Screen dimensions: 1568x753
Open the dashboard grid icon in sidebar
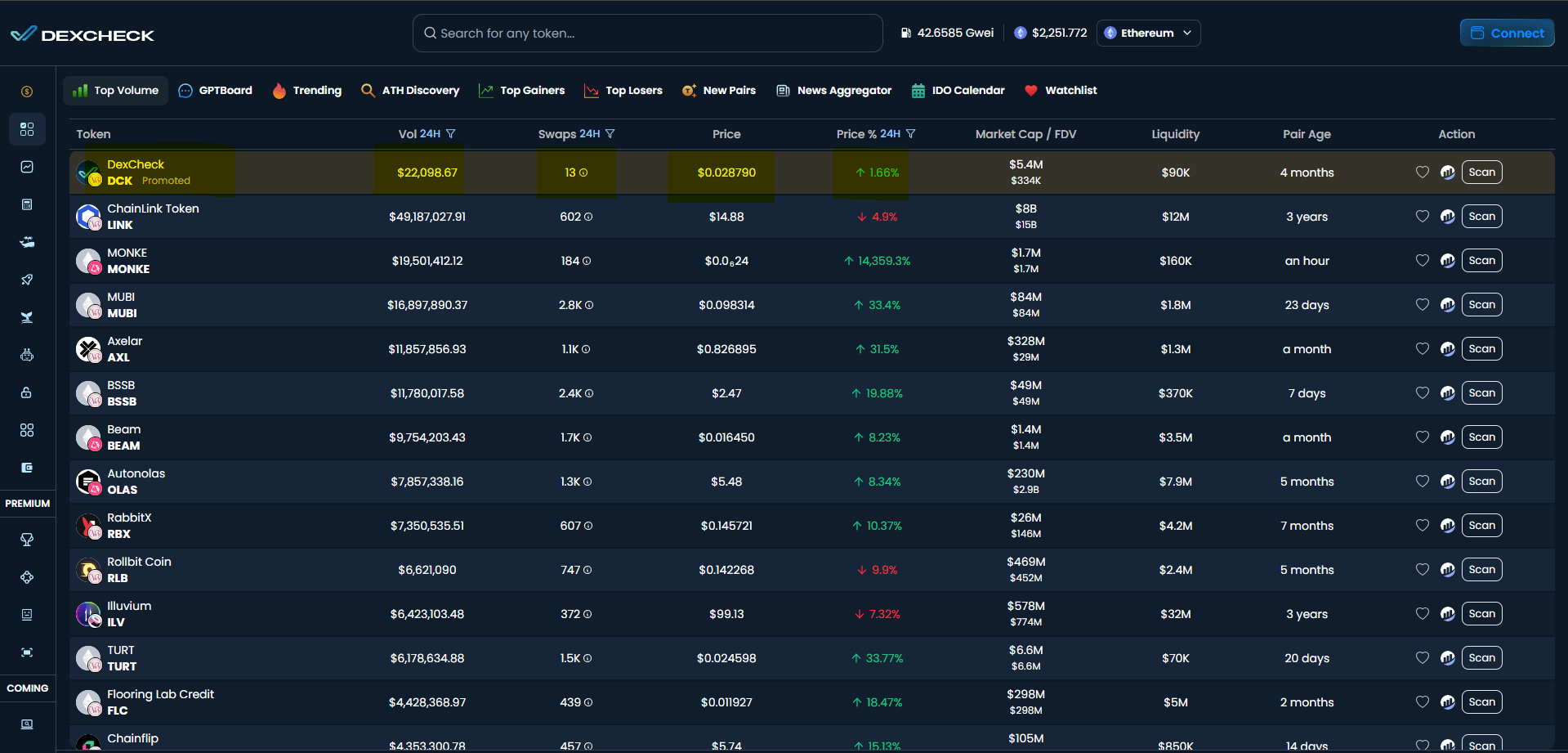pos(27,129)
